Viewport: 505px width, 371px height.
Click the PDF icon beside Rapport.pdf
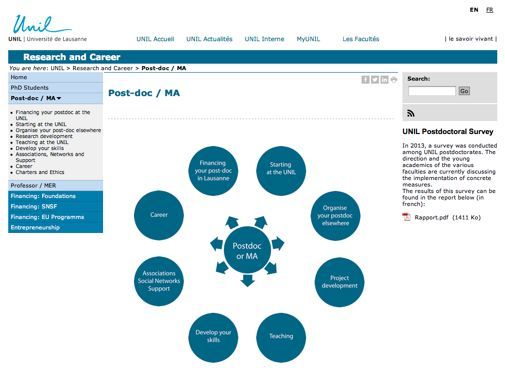[406, 217]
